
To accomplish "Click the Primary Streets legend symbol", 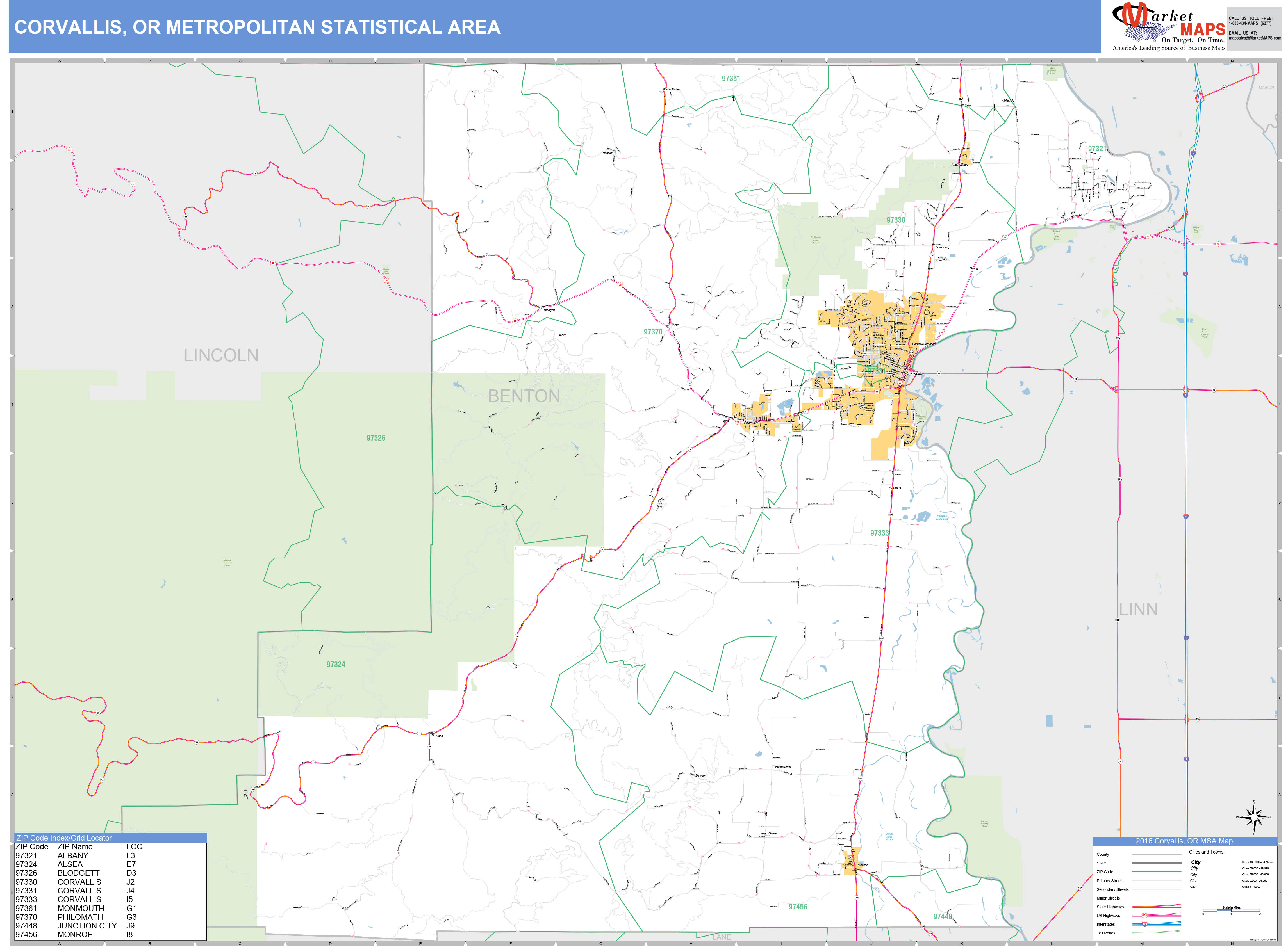I will point(1157,881).
